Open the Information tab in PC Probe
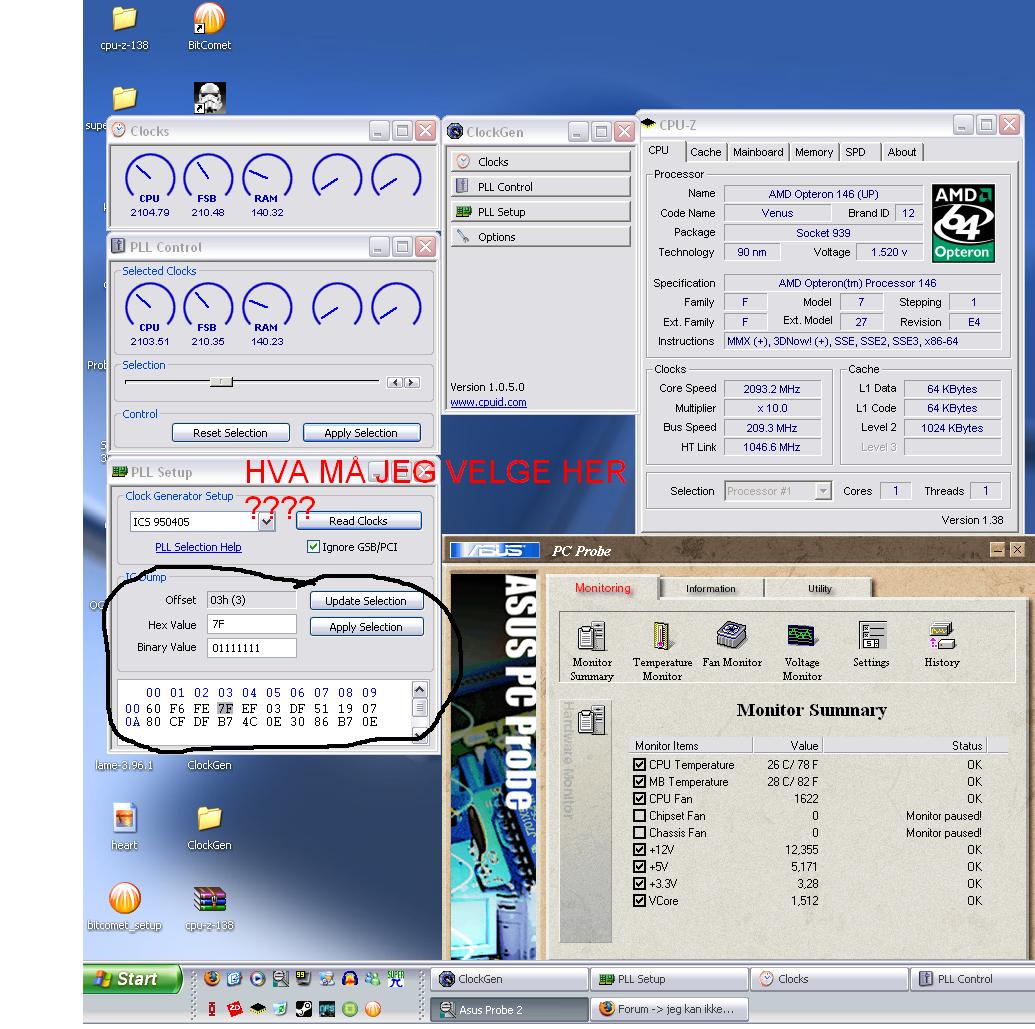The height and width of the screenshot is (1029, 1035). point(711,588)
